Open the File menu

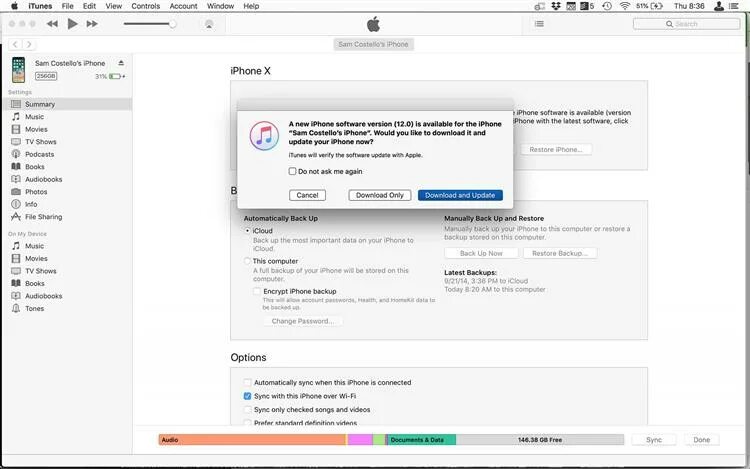(68, 6)
